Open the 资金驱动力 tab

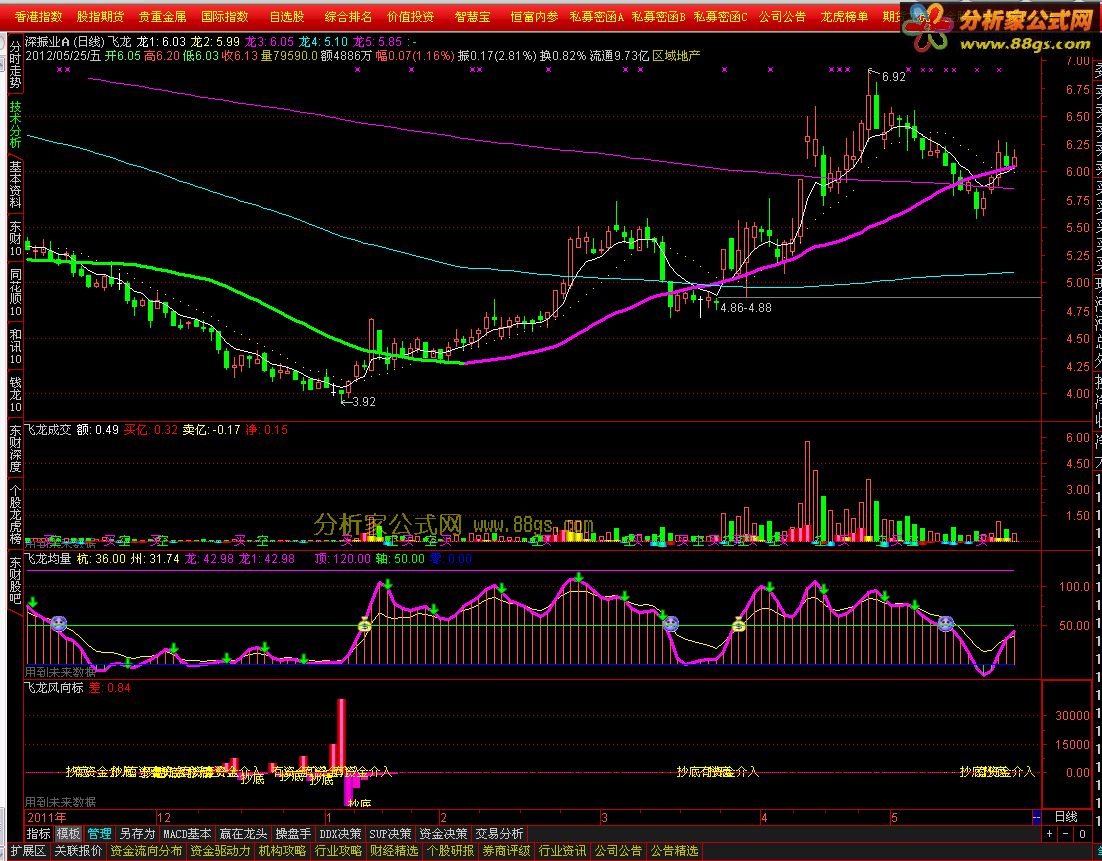pos(220,851)
